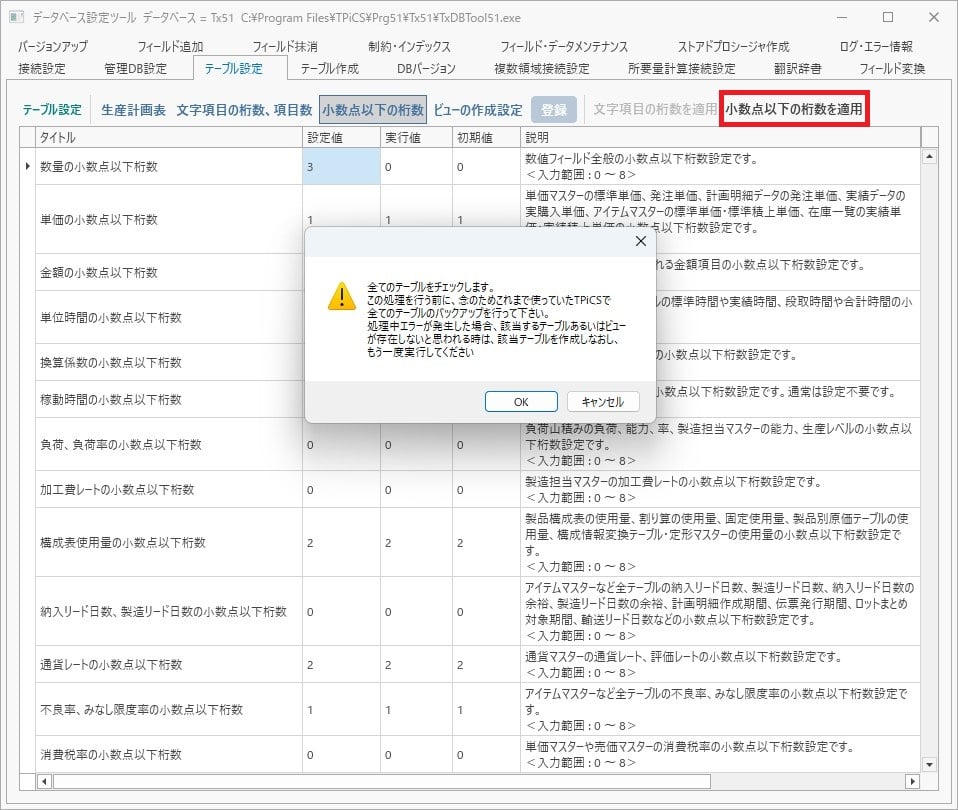Screen dimensions: 958x810
Task: Switch to the フィールド変換 tab
Action: pos(893,68)
